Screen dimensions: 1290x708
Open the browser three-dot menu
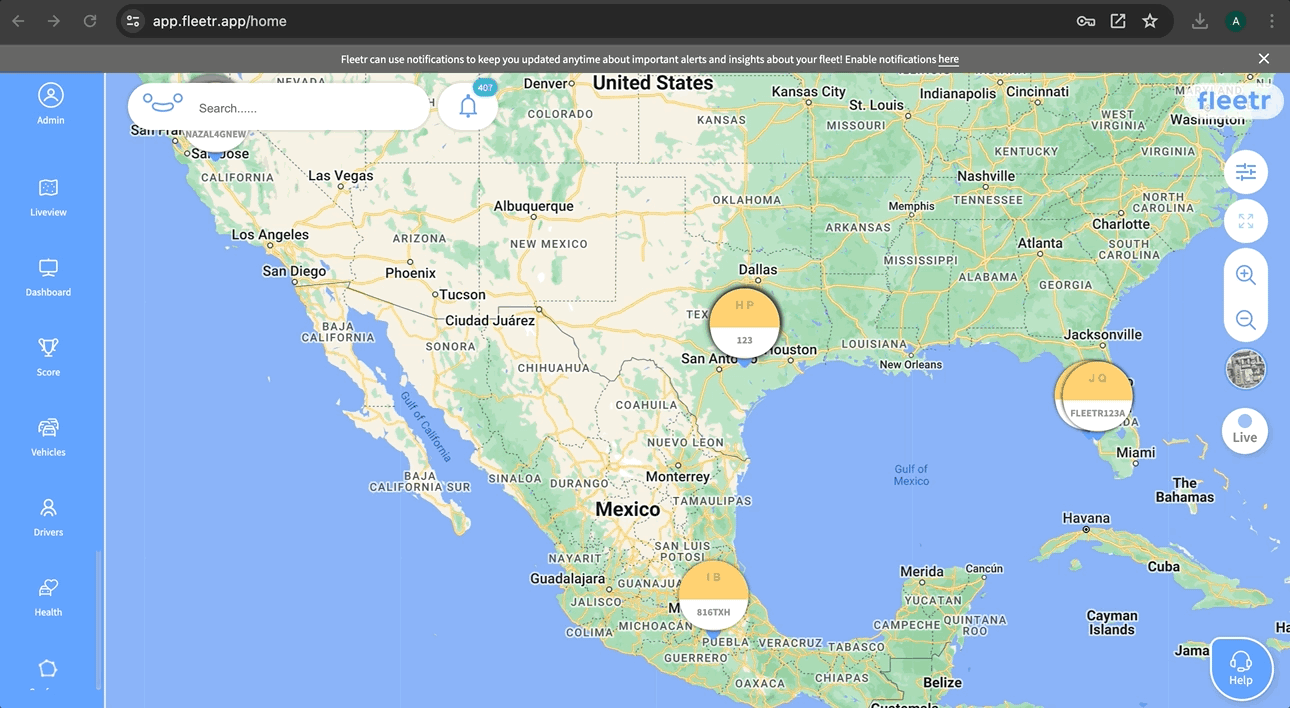pyautogui.click(x=1271, y=21)
